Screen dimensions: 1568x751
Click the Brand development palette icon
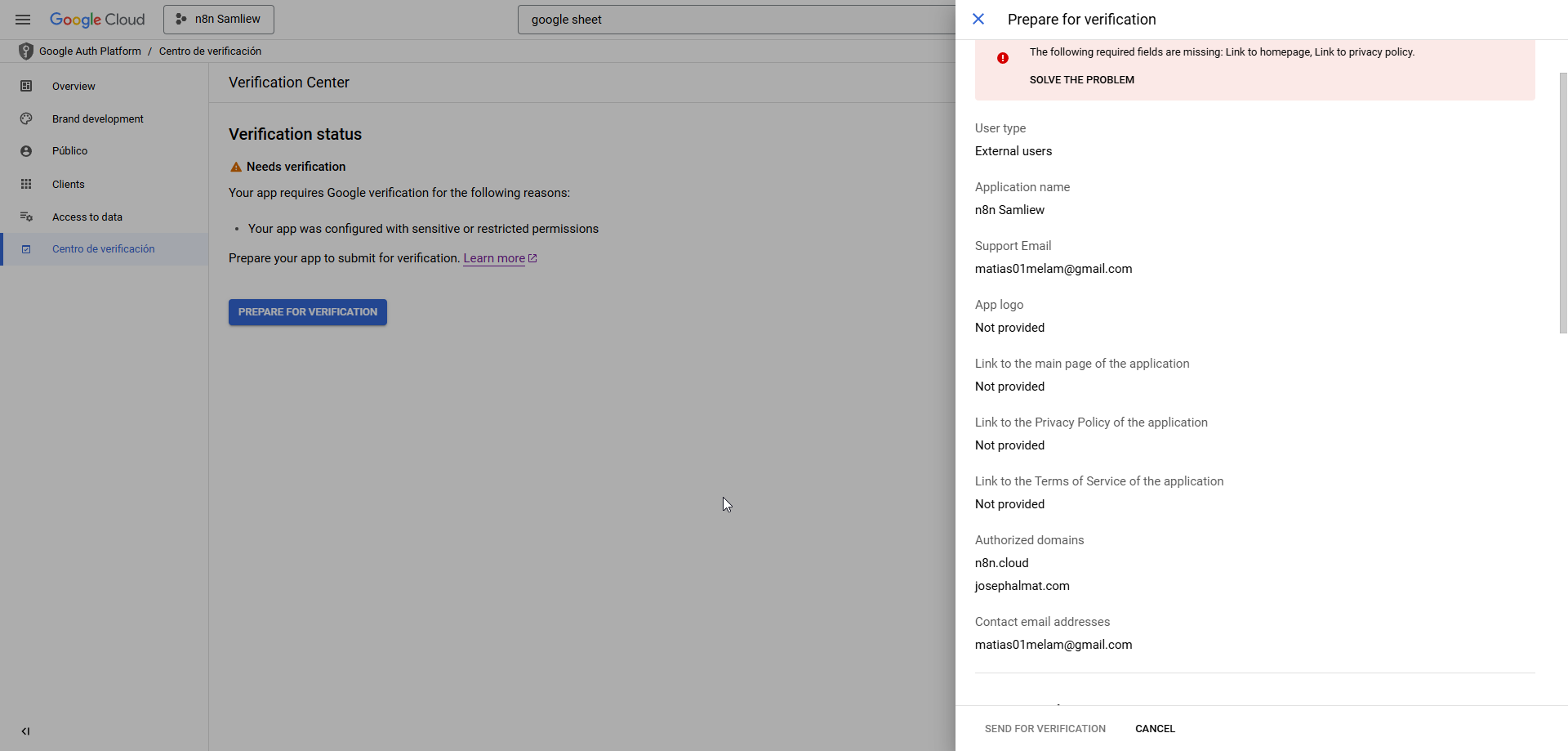click(x=26, y=118)
